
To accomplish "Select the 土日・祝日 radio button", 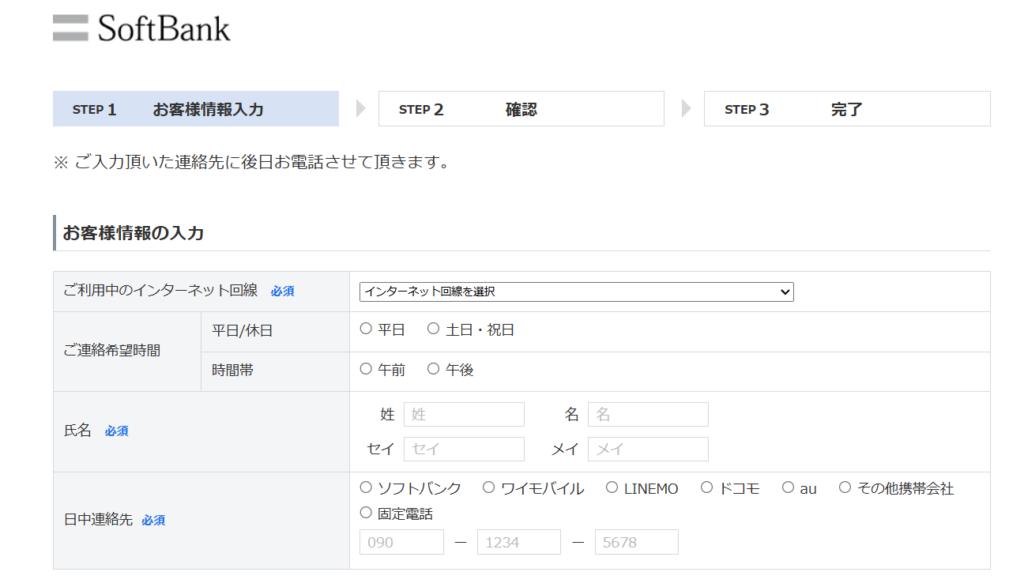I will (x=433, y=329).
